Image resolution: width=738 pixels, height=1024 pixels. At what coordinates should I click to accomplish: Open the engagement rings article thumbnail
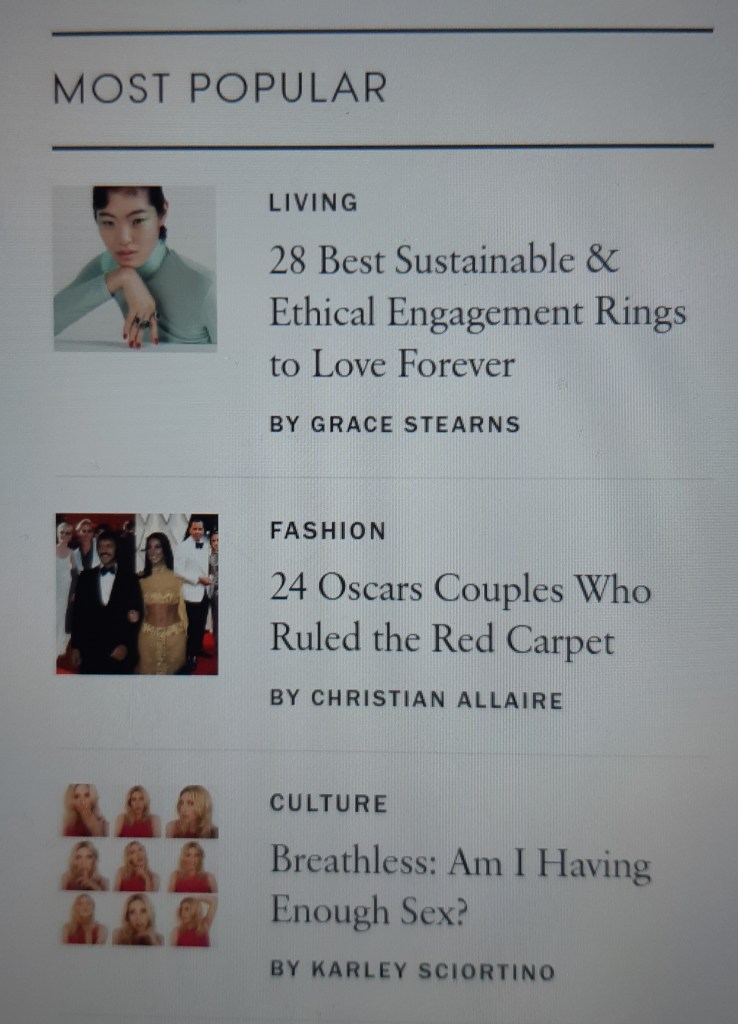[x=135, y=268]
